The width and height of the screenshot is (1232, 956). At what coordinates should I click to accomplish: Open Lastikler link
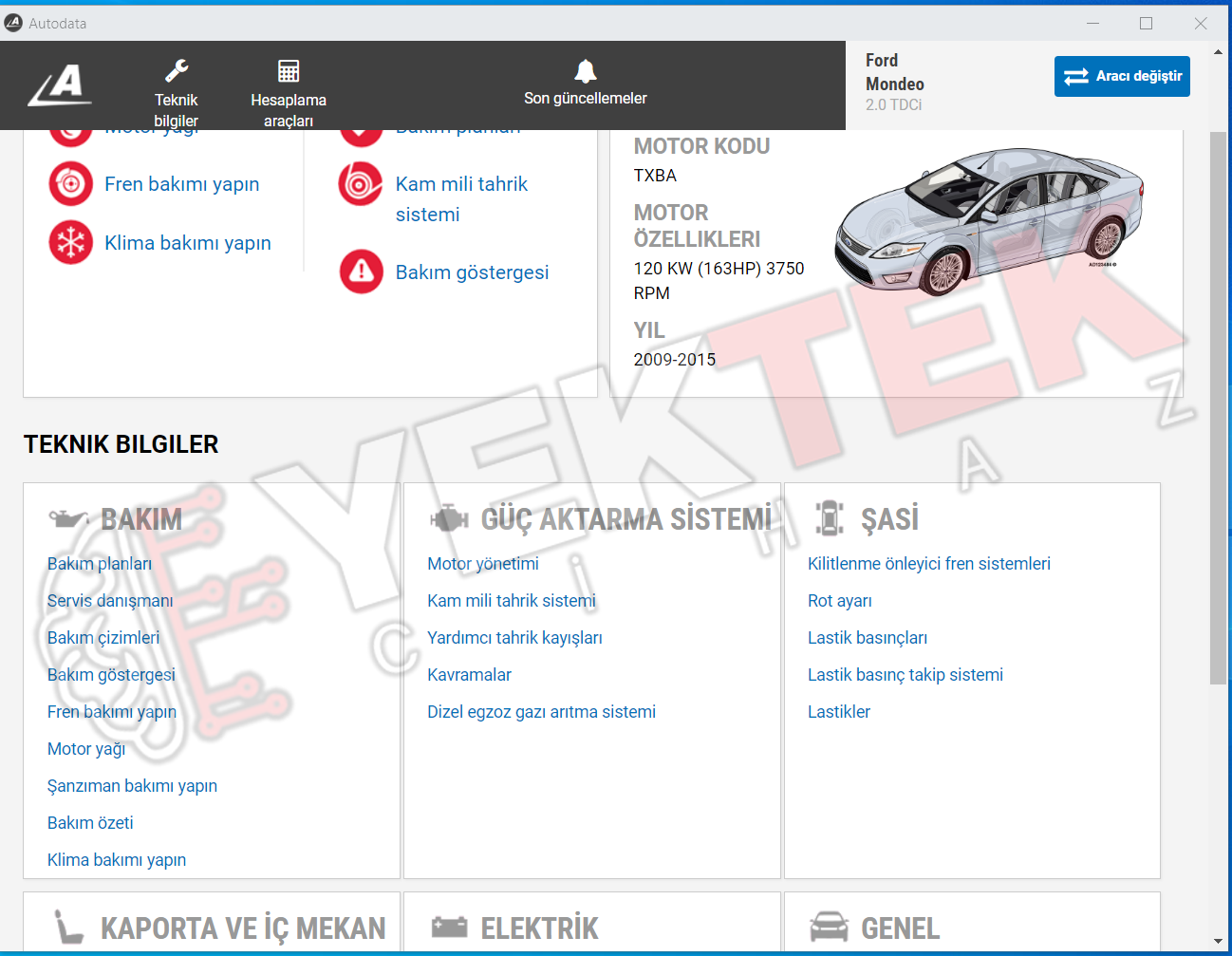coord(839,712)
